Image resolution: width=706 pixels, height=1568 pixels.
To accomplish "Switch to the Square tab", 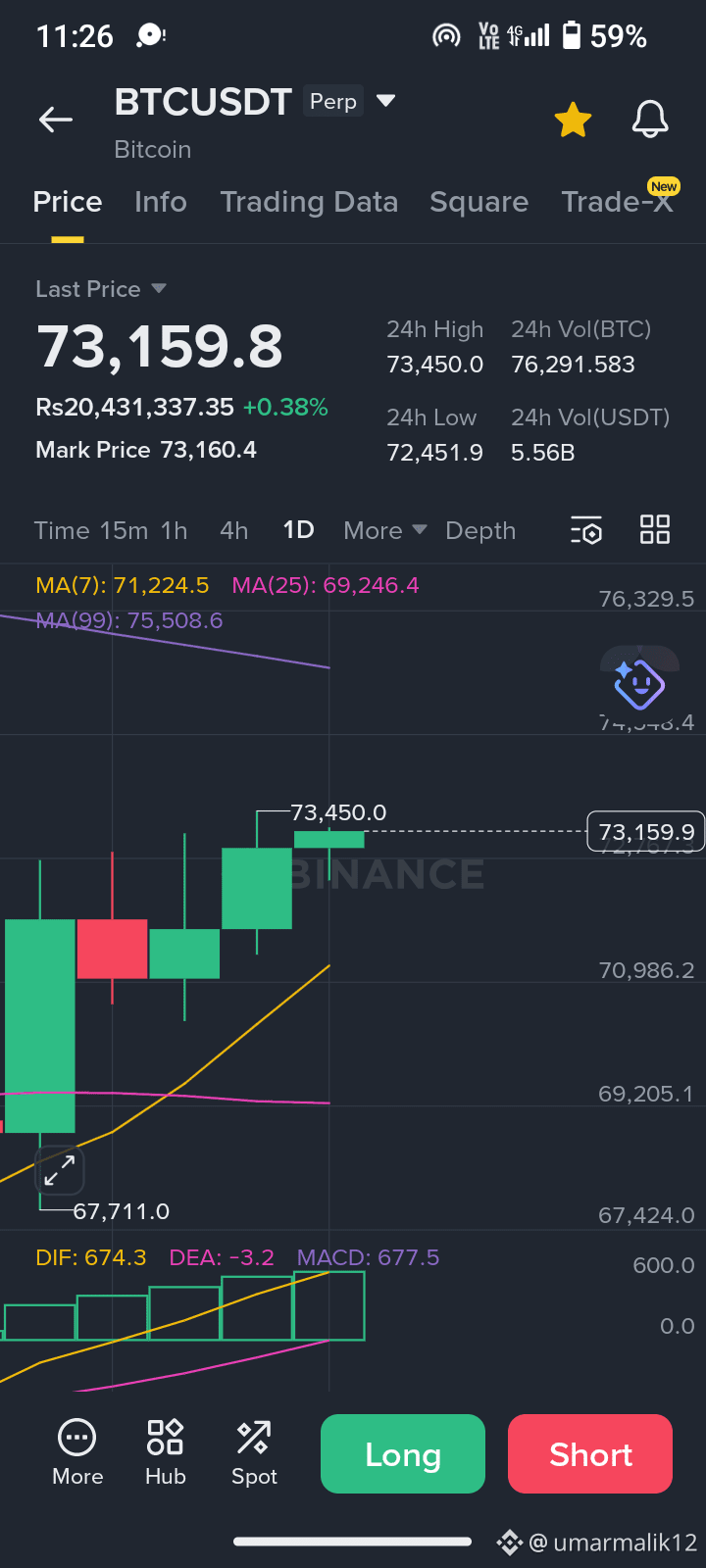I will [x=479, y=202].
